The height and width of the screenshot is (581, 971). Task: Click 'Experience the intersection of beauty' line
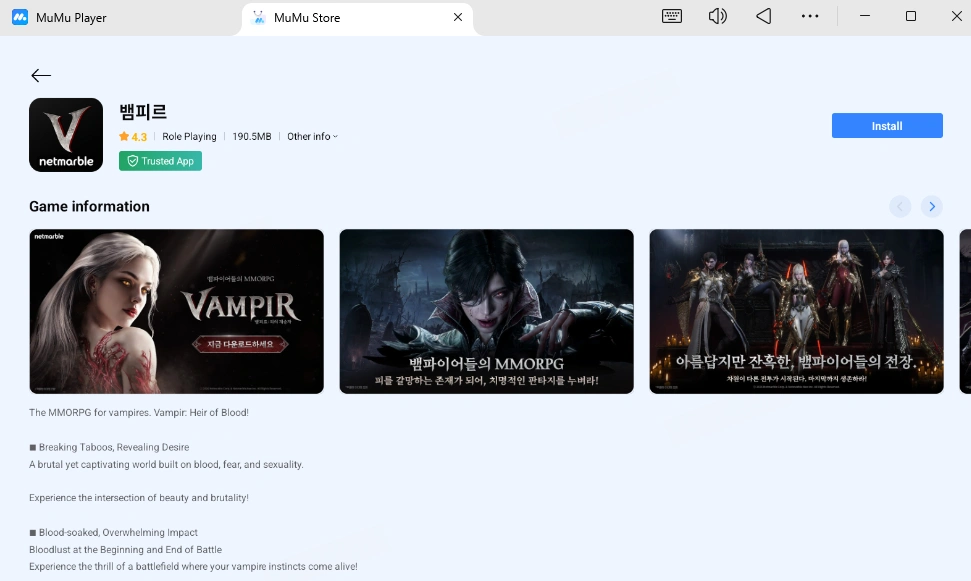[139, 498]
